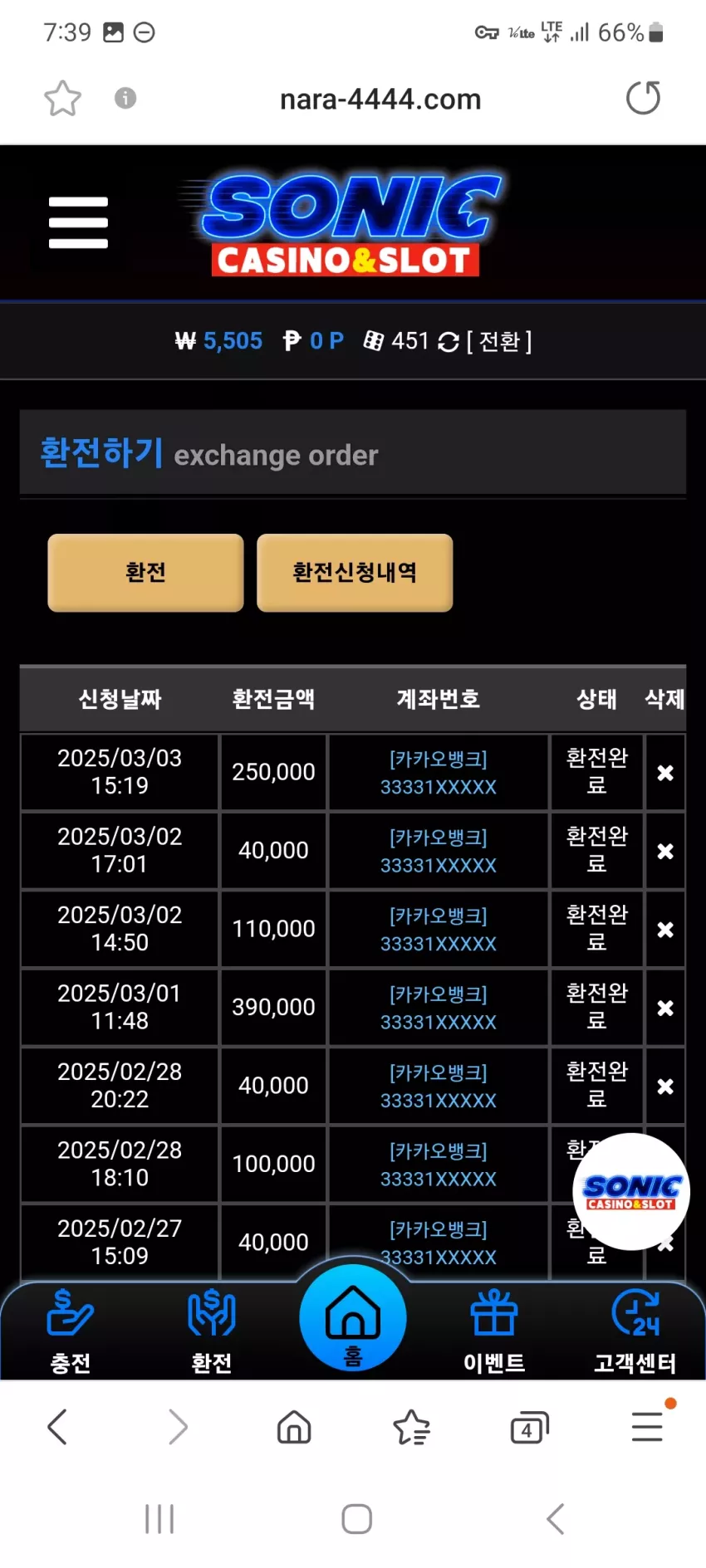Switch to 환전신청내역 history tab

click(x=355, y=573)
